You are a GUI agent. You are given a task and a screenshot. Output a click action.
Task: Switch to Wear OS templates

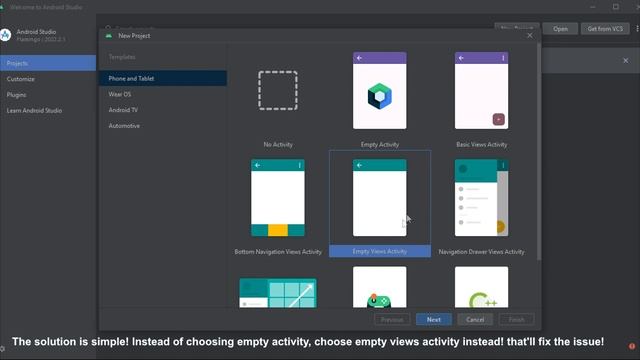tap(163, 94)
